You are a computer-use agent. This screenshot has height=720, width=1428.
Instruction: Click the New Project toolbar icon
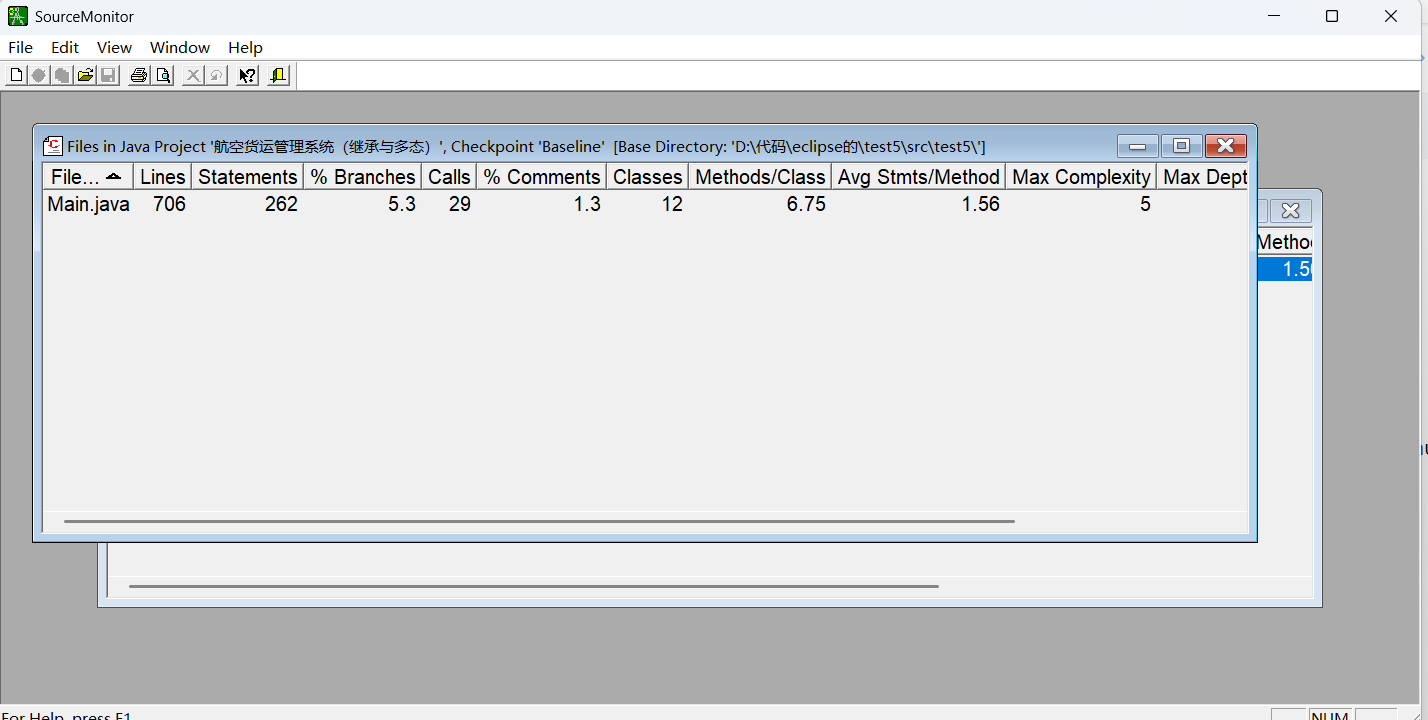[16, 75]
